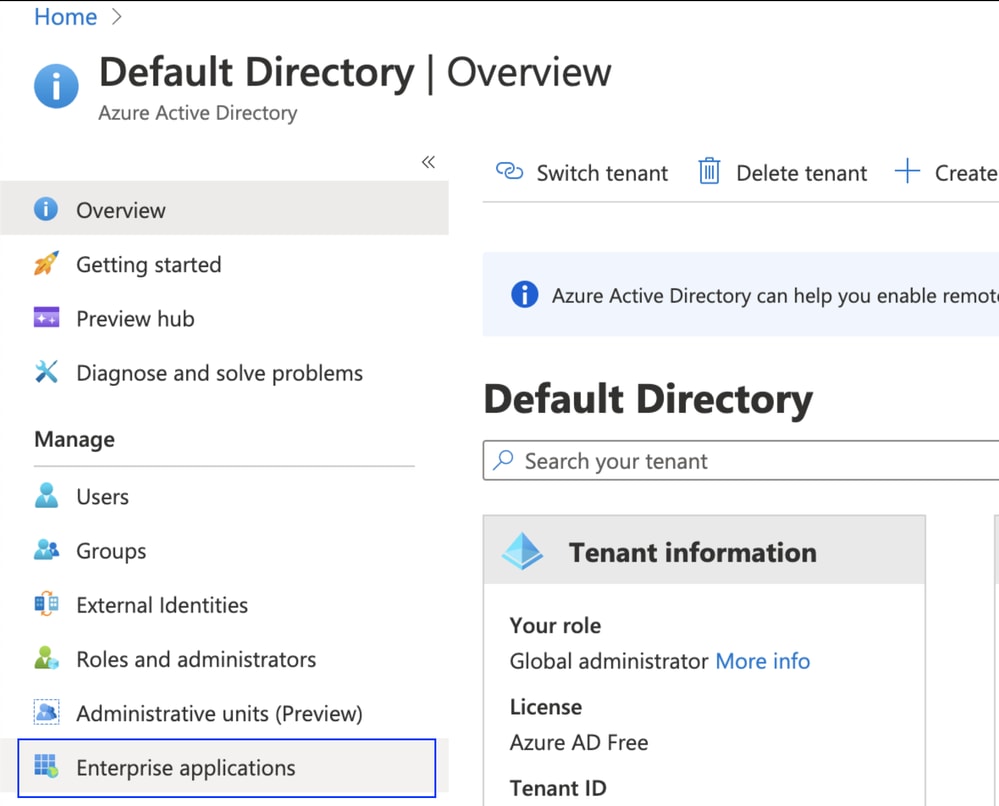Click the Overview info icon in sidebar
This screenshot has height=806, width=999.
tap(46, 209)
